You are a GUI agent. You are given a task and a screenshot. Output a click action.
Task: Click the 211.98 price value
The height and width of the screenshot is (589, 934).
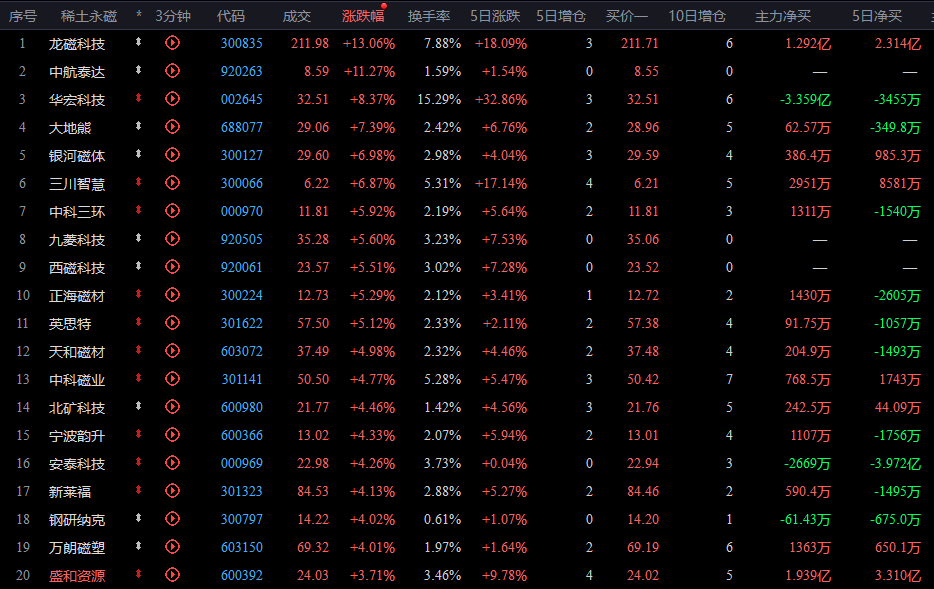click(310, 43)
